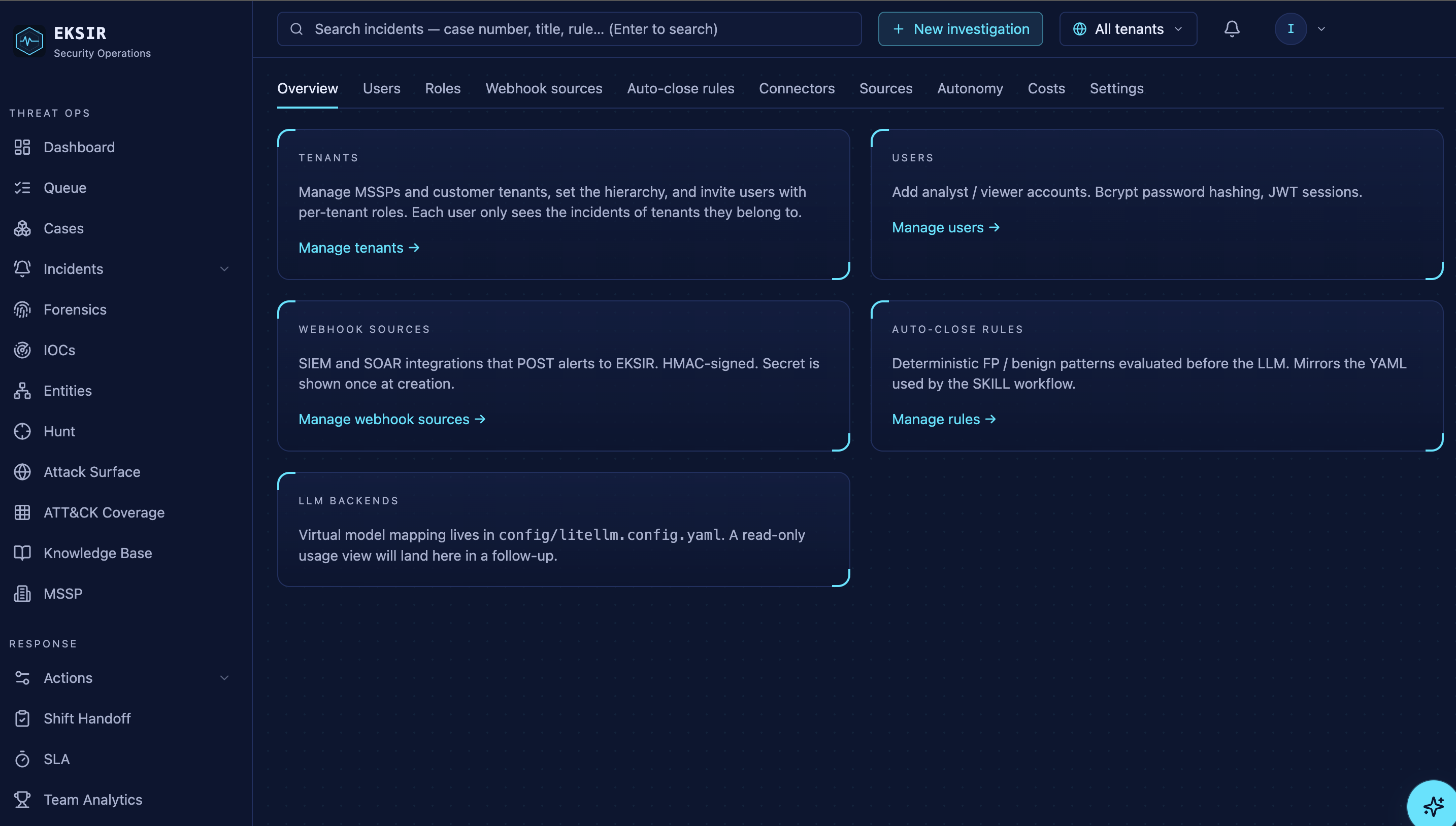Image resolution: width=1456 pixels, height=826 pixels.
Task: Click the IOCs radar icon
Action: 22,350
